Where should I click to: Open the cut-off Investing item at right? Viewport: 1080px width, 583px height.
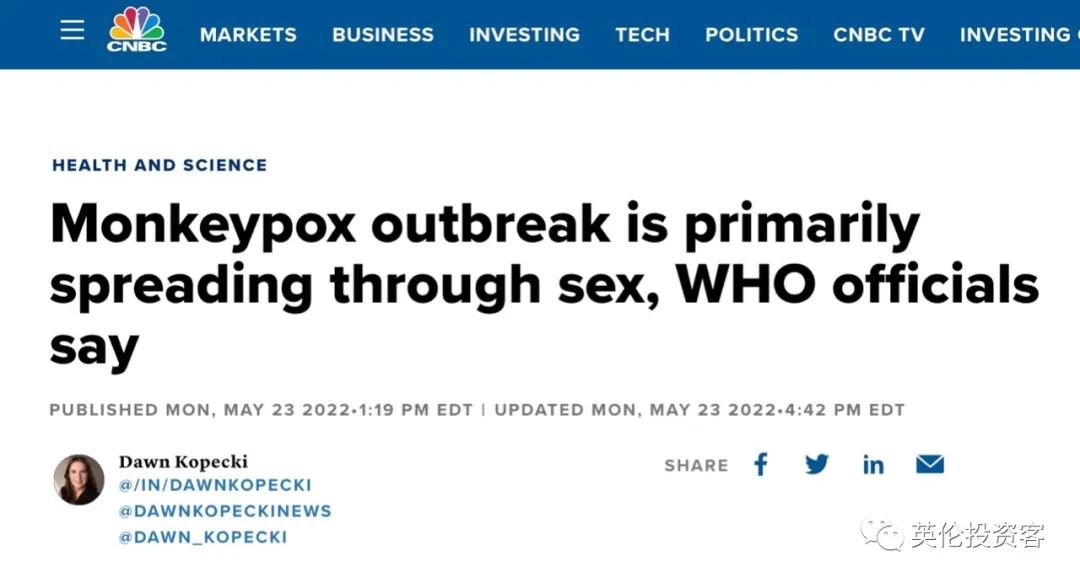1019,34
